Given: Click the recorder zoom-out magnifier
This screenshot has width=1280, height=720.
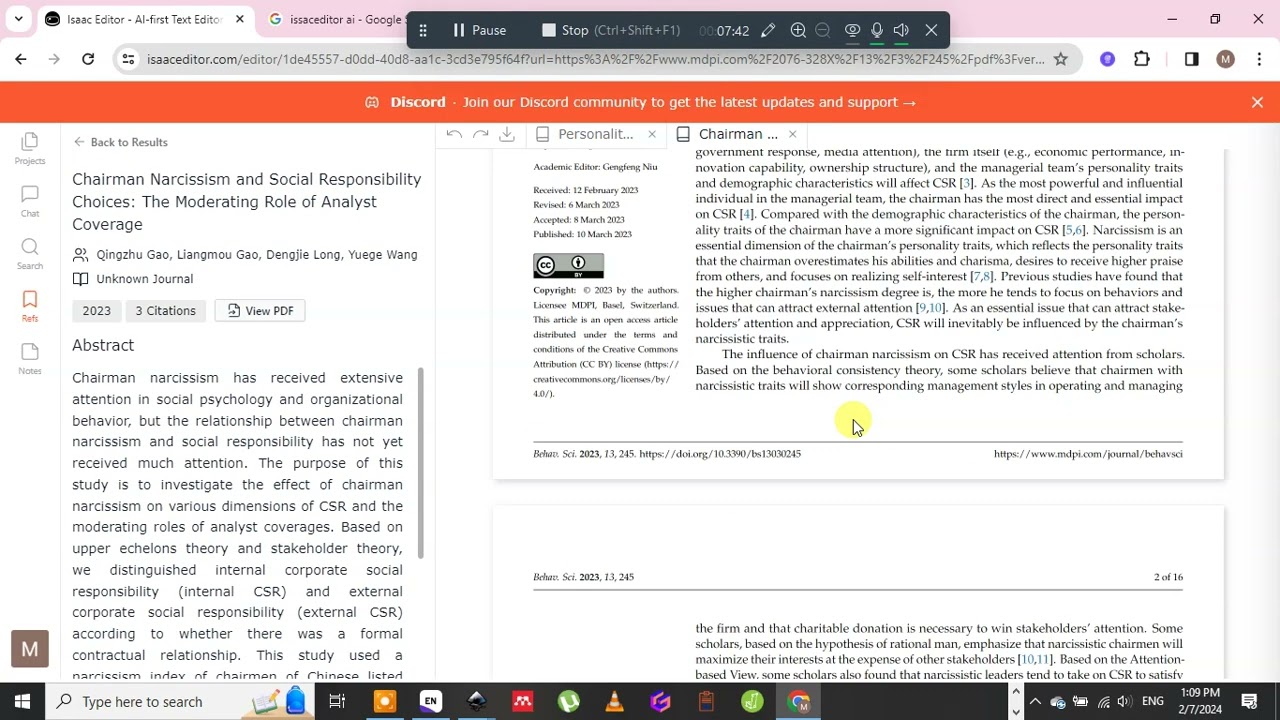Looking at the screenshot, I should [823, 30].
